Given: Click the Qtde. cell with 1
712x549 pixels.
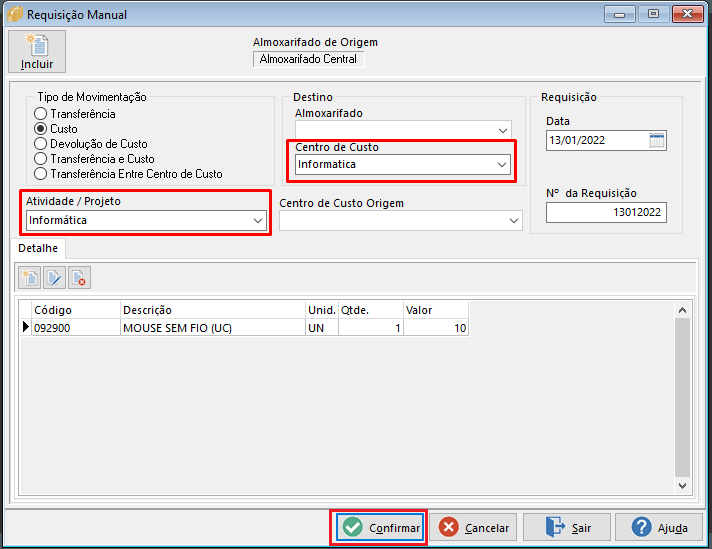Looking at the screenshot, I should 371,328.
